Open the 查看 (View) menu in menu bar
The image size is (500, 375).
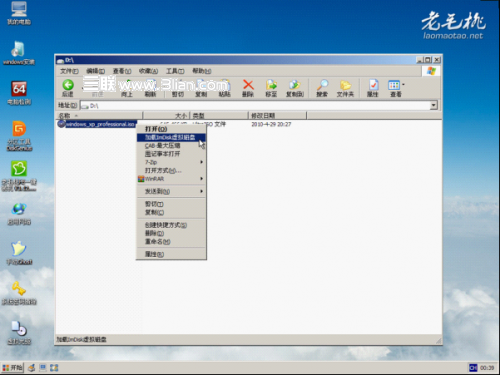[x=122, y=71]
